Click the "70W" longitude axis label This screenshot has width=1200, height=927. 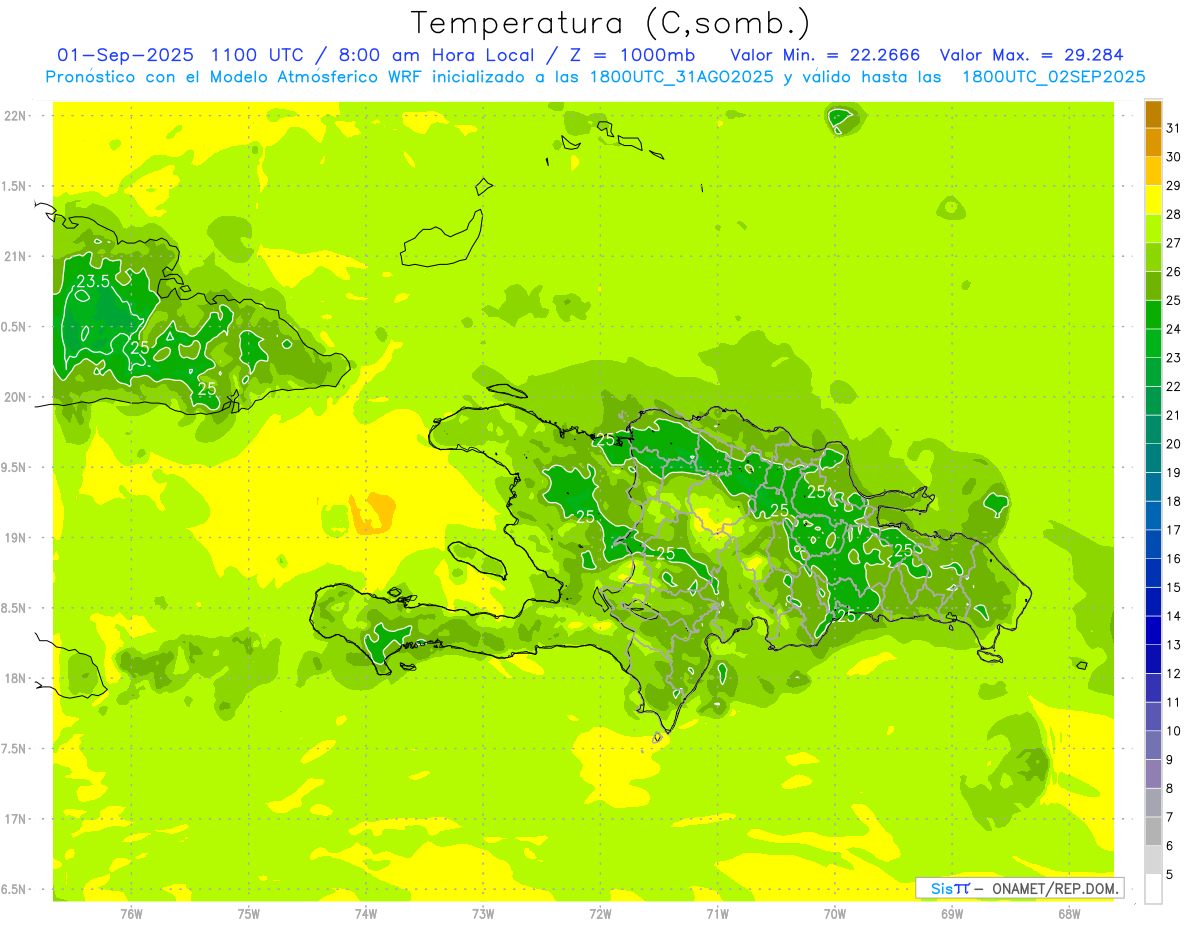pos(835,914)
